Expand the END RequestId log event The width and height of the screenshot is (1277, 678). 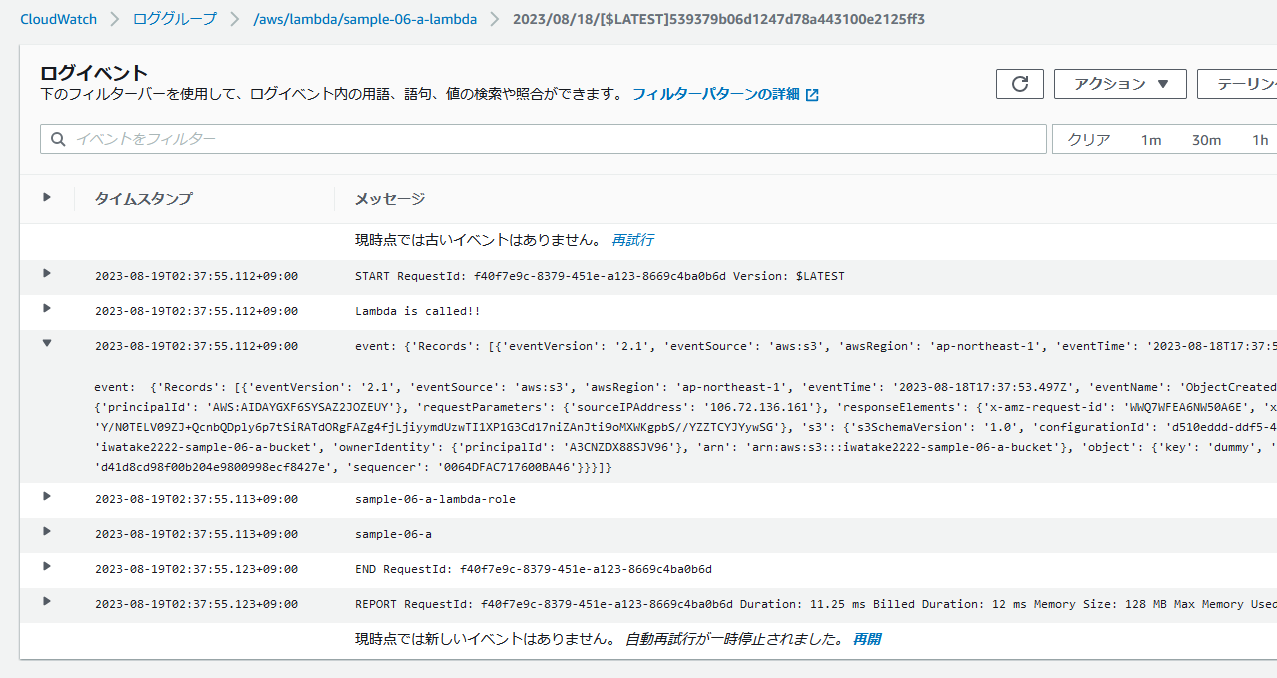point(47,568)
